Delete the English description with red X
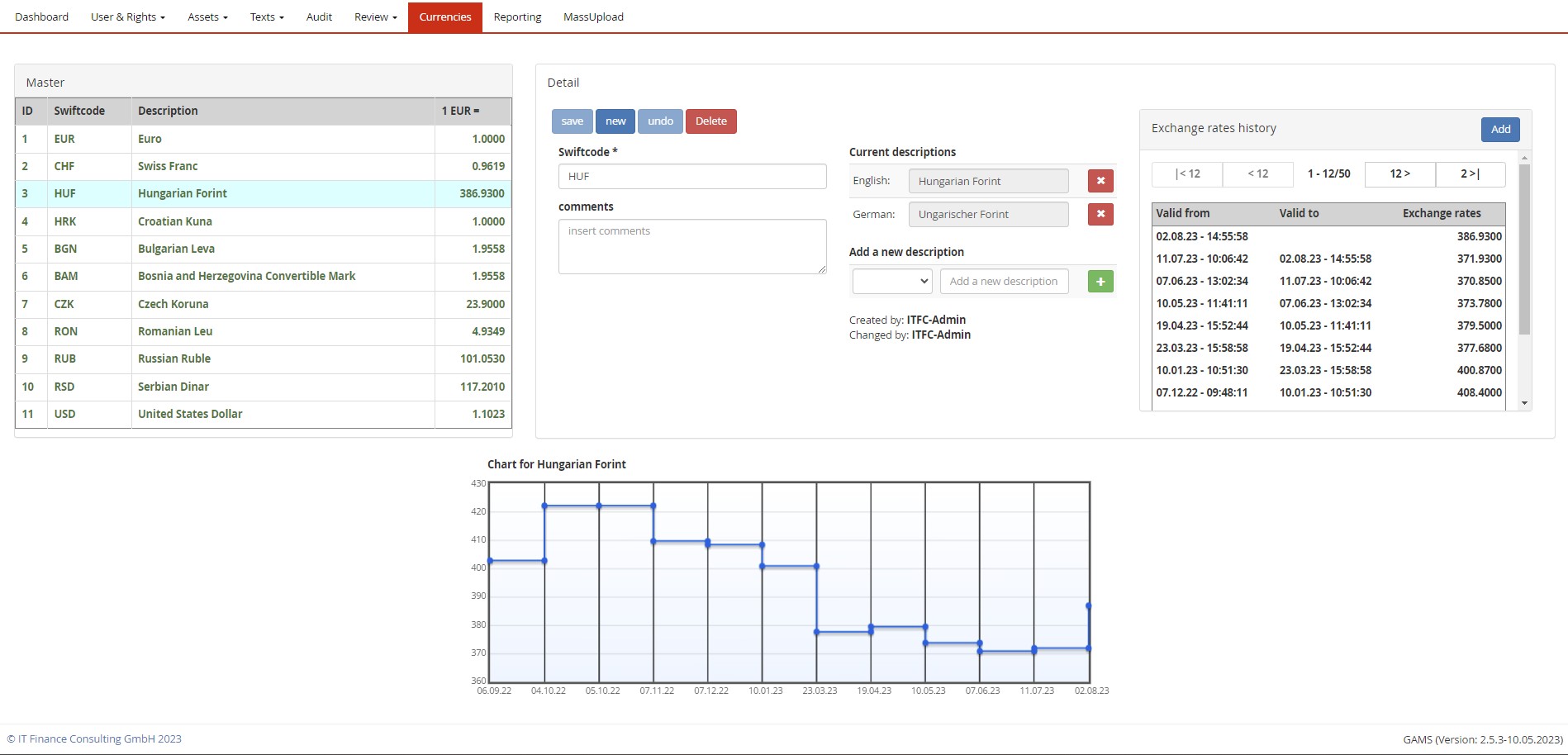This screenshot has height=755, width=1568. coord(1100,181)
